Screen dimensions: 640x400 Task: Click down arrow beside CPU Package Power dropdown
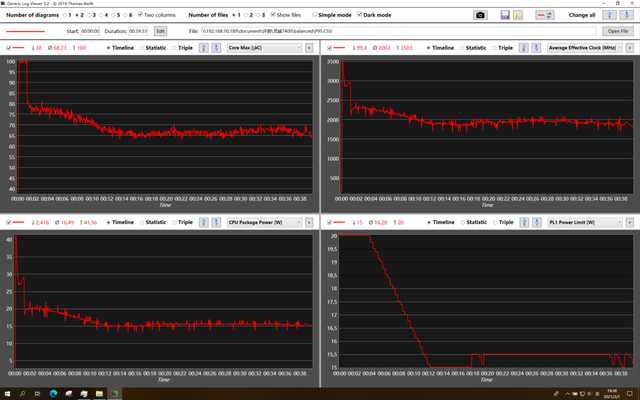[x=216, y=222]
